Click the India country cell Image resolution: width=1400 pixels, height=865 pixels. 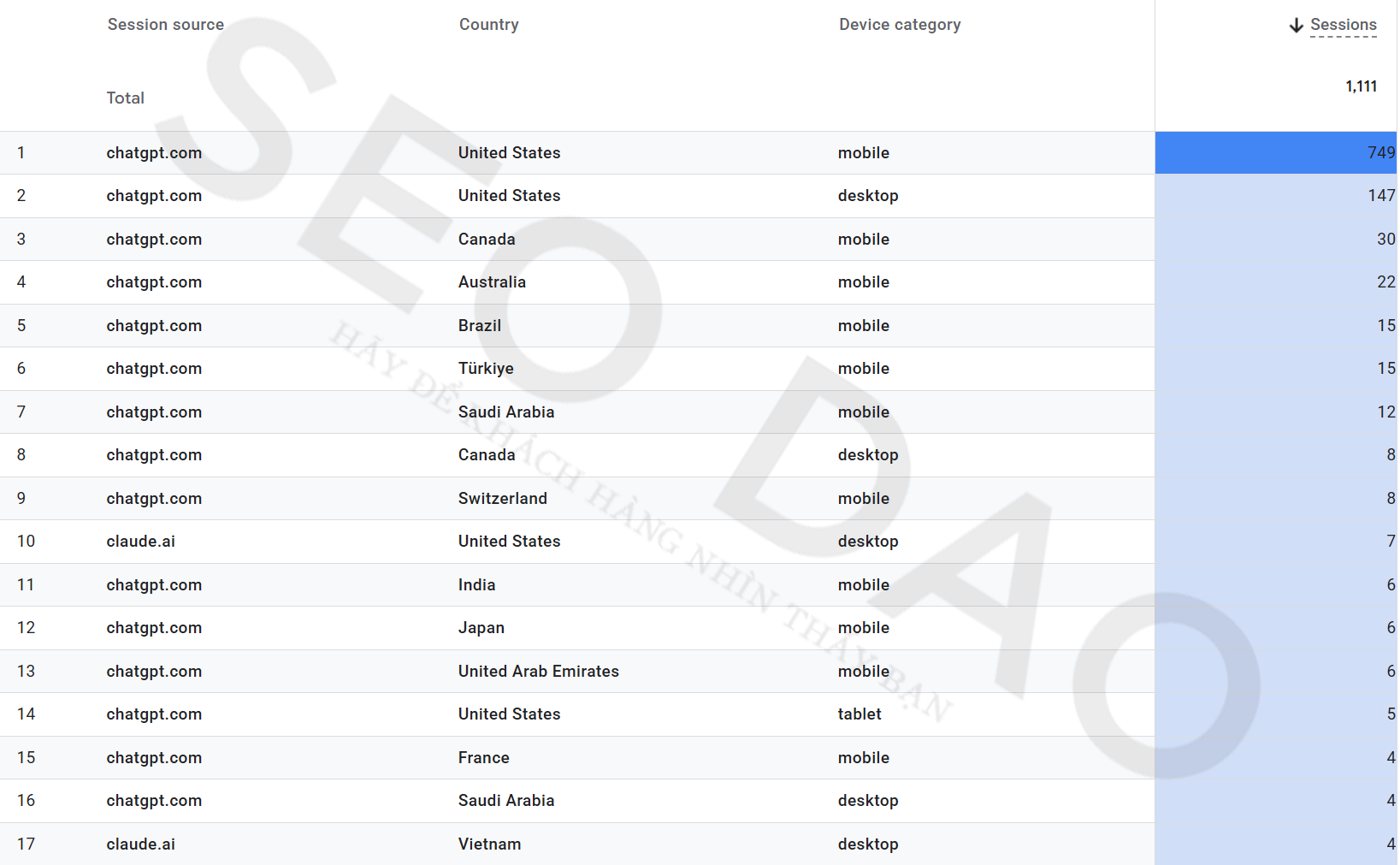(x=476, y=585)
